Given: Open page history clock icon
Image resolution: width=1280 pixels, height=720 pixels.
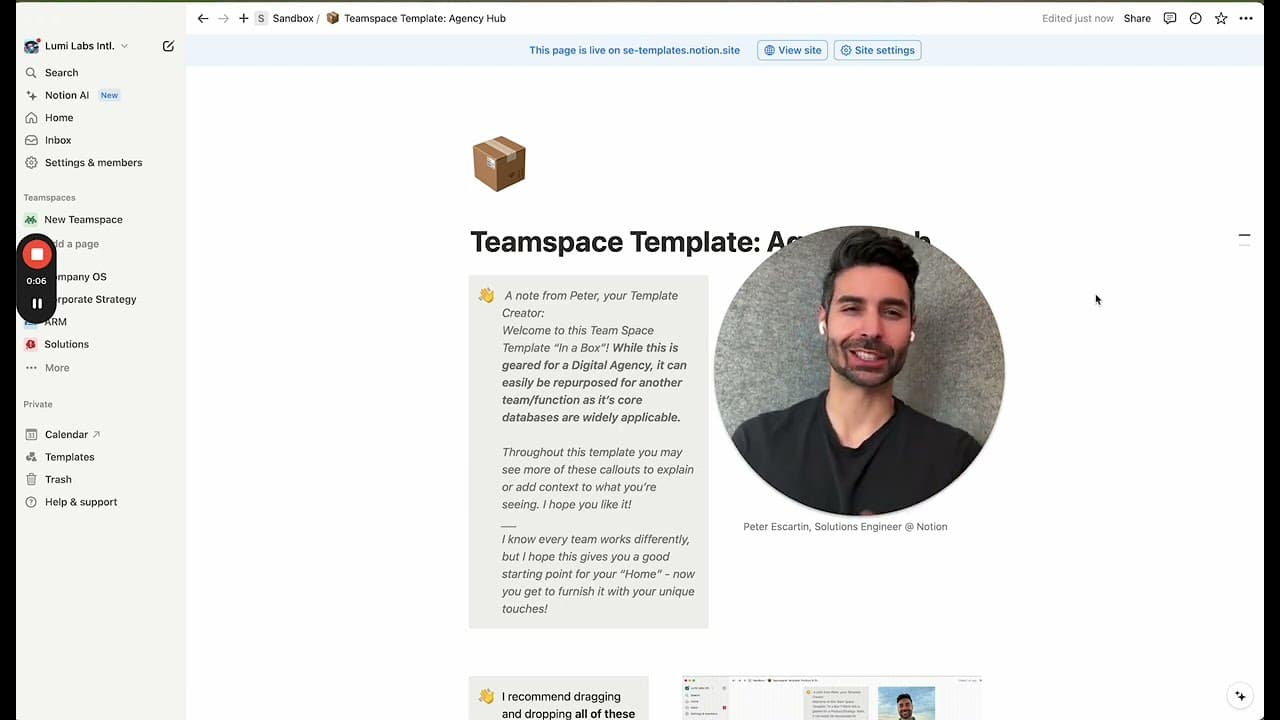Looking at the screenshot, I should point(1195,18).
